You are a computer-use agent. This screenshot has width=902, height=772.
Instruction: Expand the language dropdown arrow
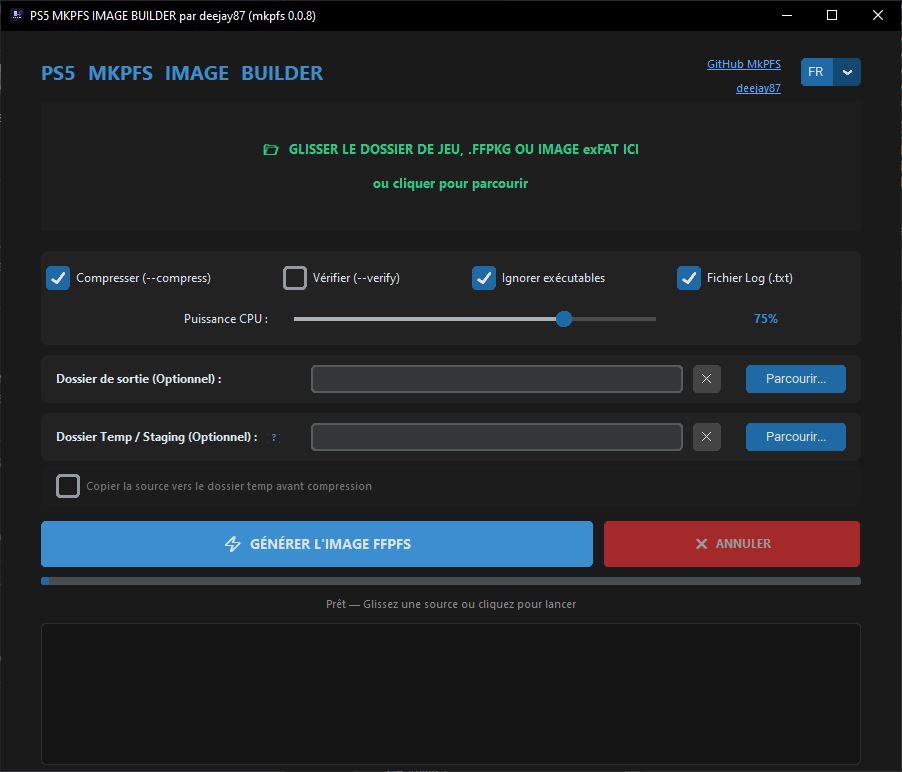[x=847, y=72]
